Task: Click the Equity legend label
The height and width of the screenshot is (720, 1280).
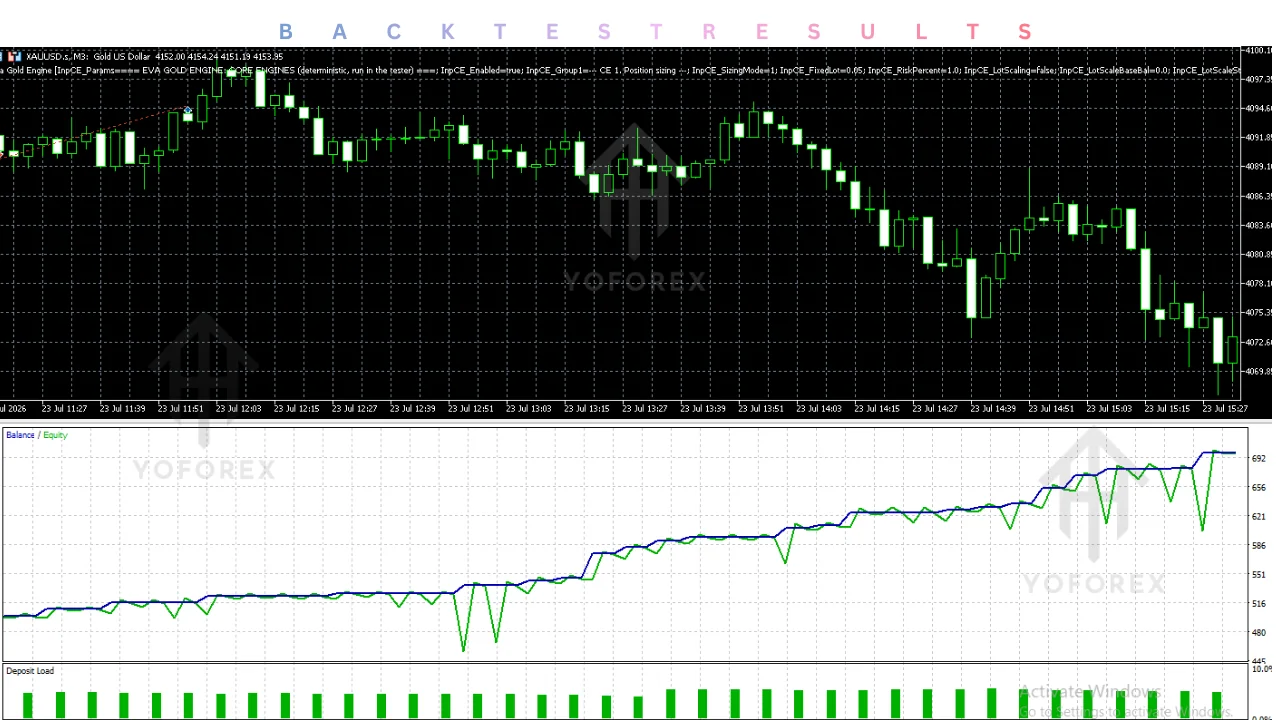Action: point(56,435)
